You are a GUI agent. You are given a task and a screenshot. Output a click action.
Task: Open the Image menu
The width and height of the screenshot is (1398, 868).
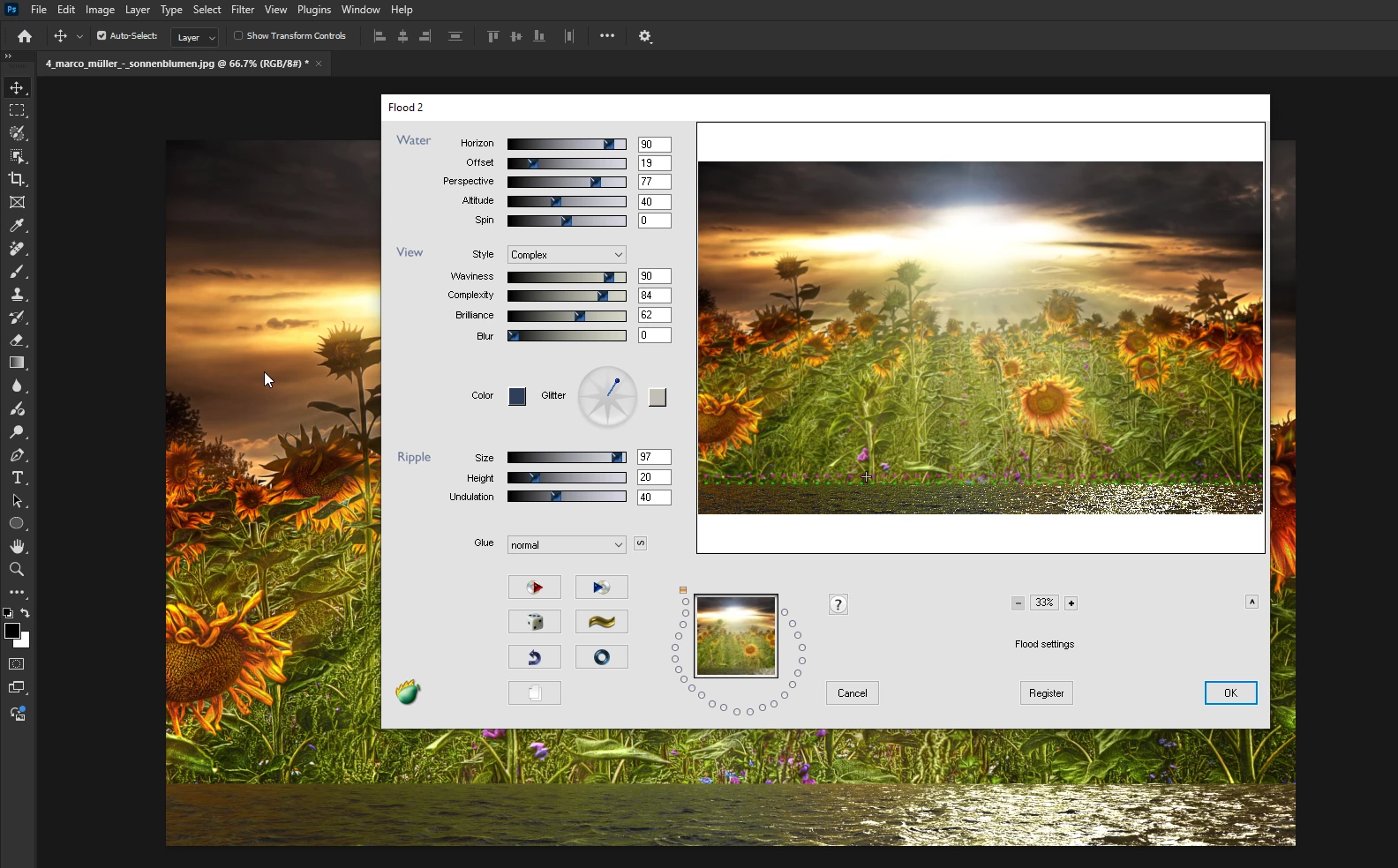[100, 10]
